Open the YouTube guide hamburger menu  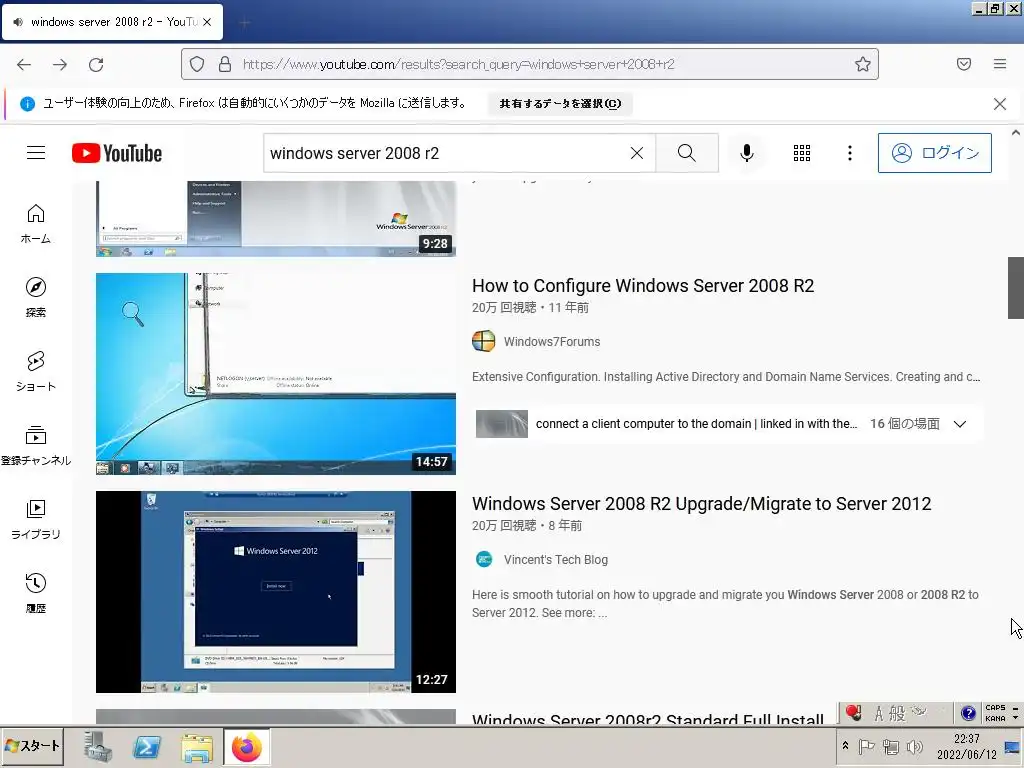point(36,153)
